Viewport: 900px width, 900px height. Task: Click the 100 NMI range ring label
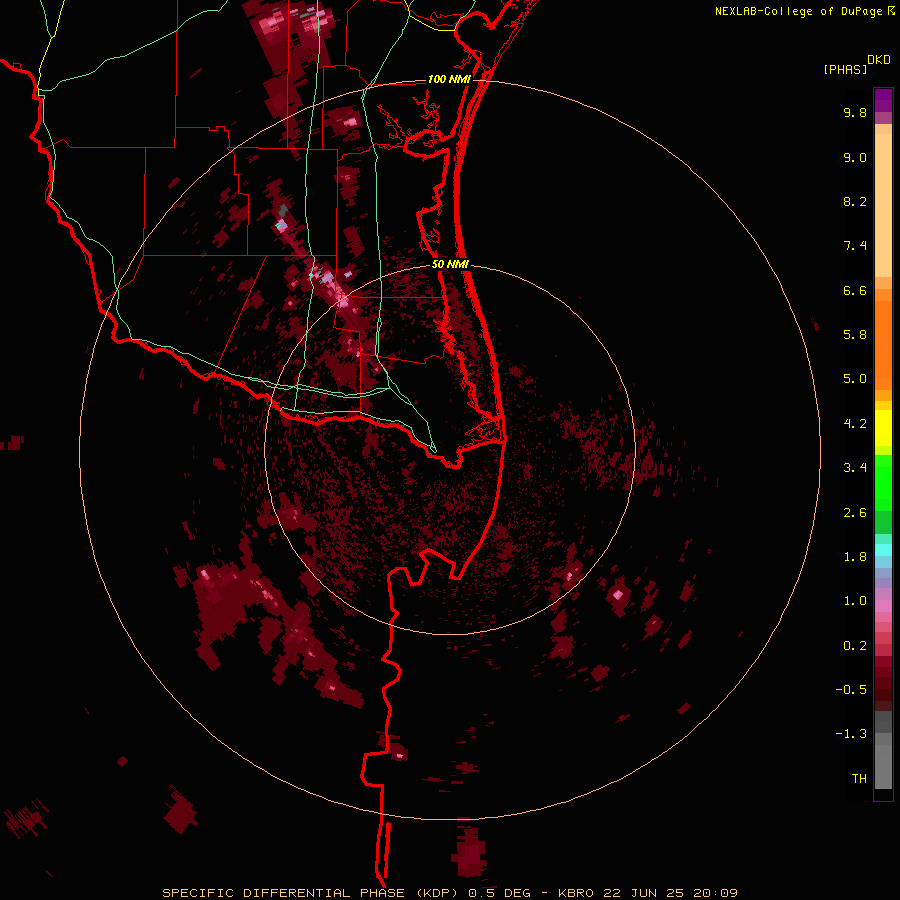(449, 79)
